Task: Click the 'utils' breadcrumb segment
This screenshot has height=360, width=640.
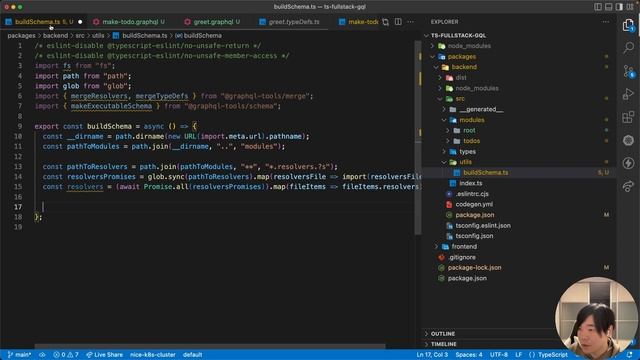Action: [98, 36]
